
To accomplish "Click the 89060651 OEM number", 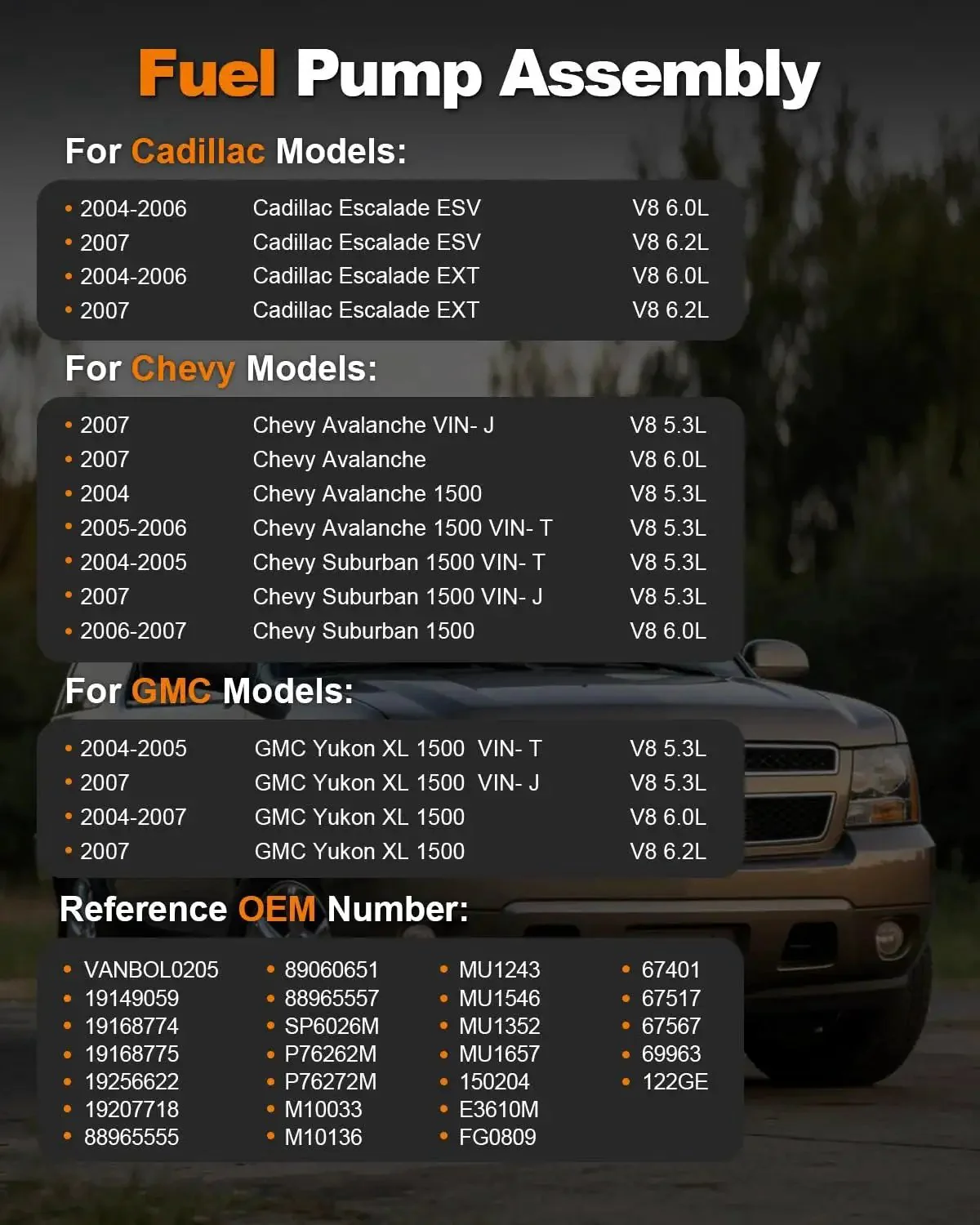I will 332,970.
